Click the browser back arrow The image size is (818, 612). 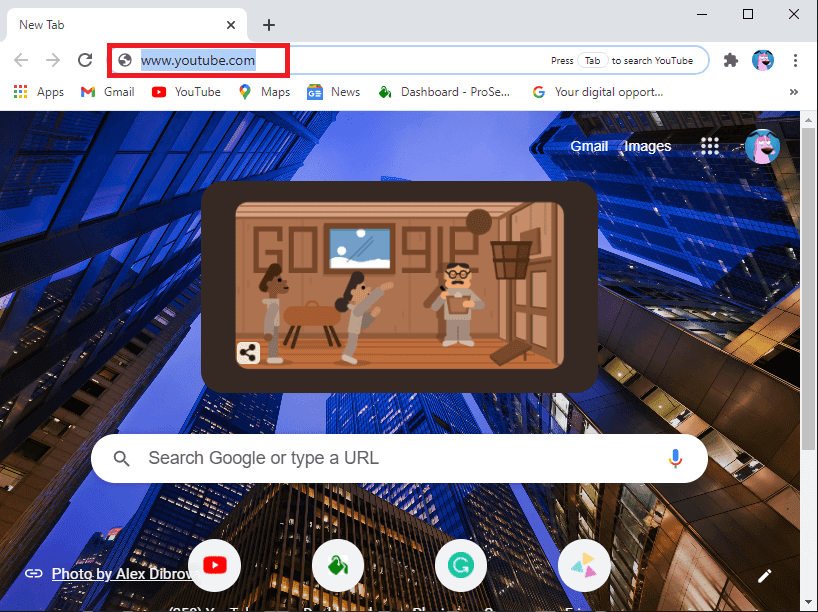tap(21, 60)
